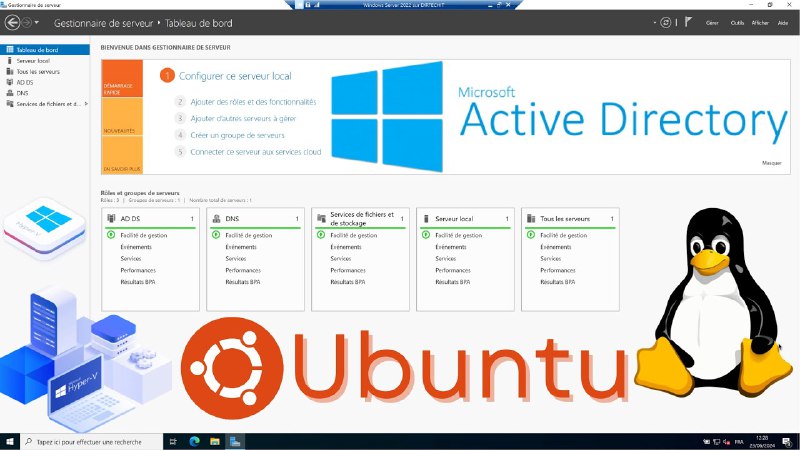Open the DNS role tile header
The width and height of the screenshot is (800, 450).
point(256,218)
